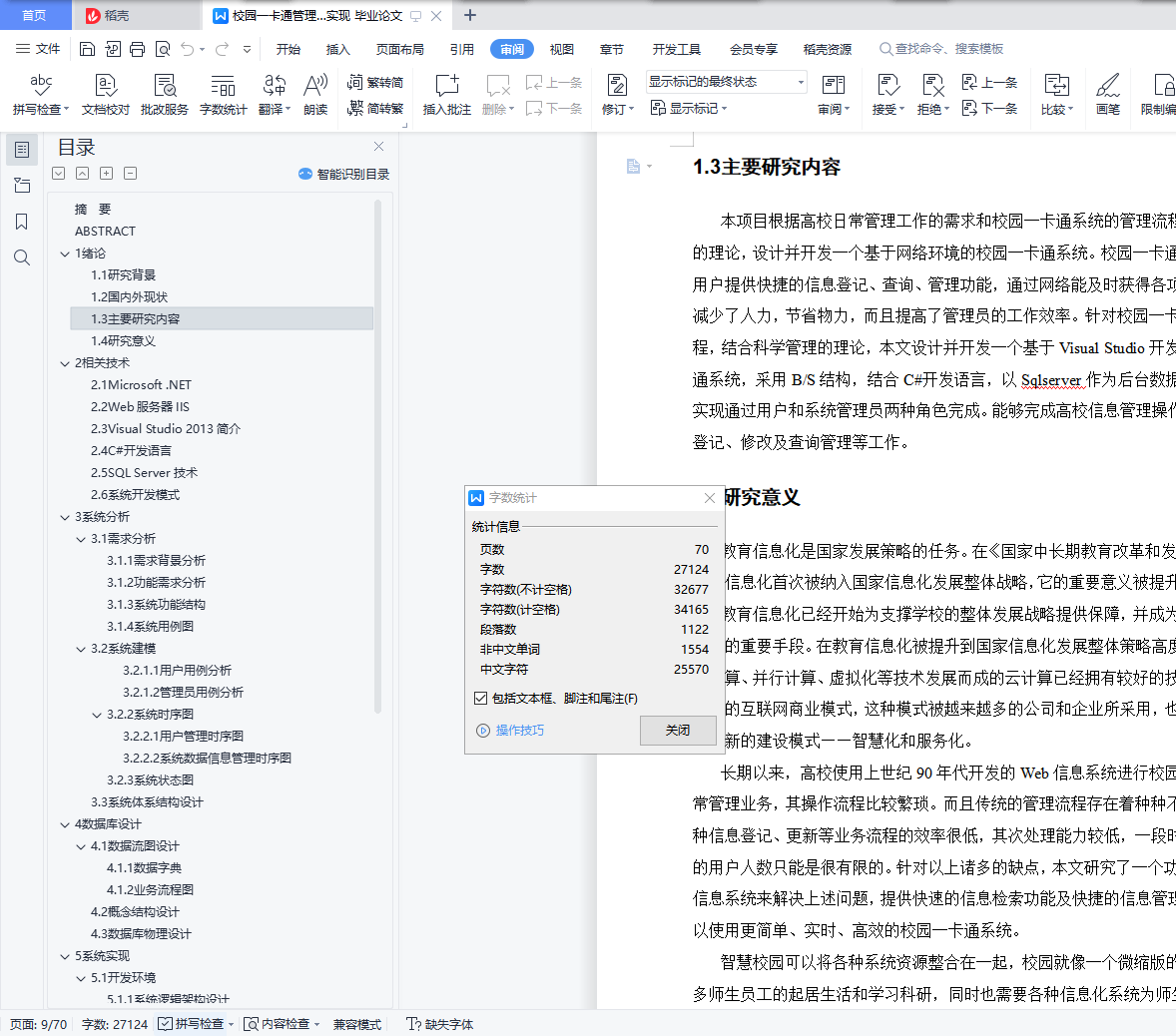The image size is (1176, 1036).
Task: Switch to the 视图 ribbon tab
Action: click(x=562, y=50)
